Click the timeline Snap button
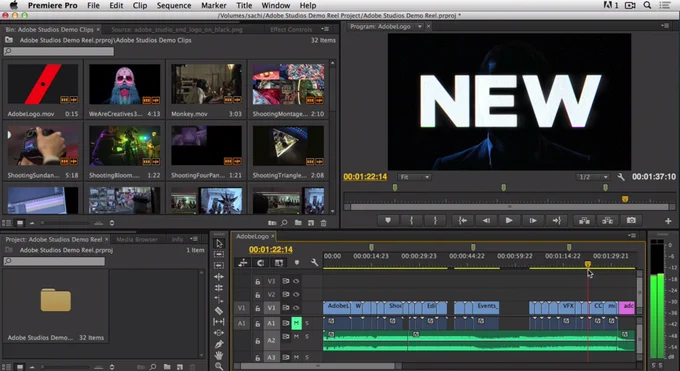 coord(260,263)
